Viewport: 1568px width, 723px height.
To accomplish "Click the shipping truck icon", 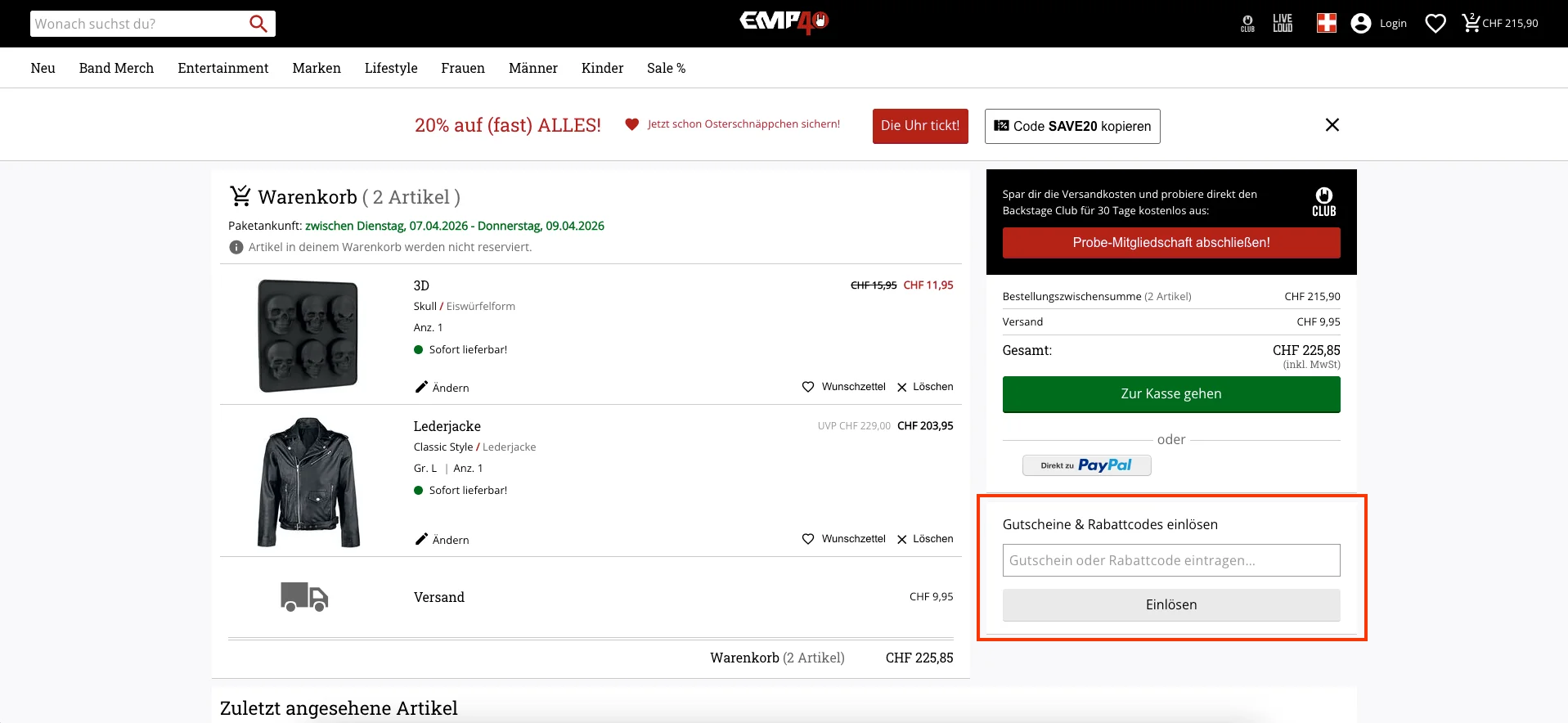I will [304, 597].
